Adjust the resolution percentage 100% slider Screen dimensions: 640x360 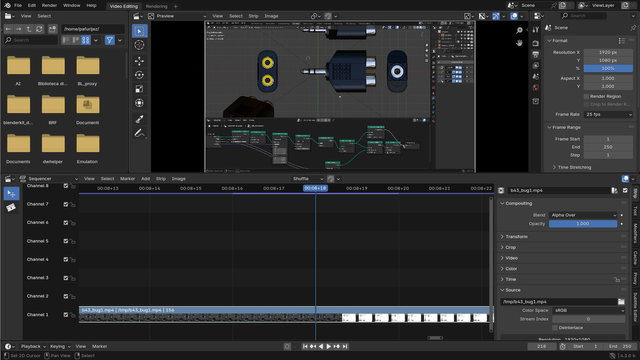point(608,68)
